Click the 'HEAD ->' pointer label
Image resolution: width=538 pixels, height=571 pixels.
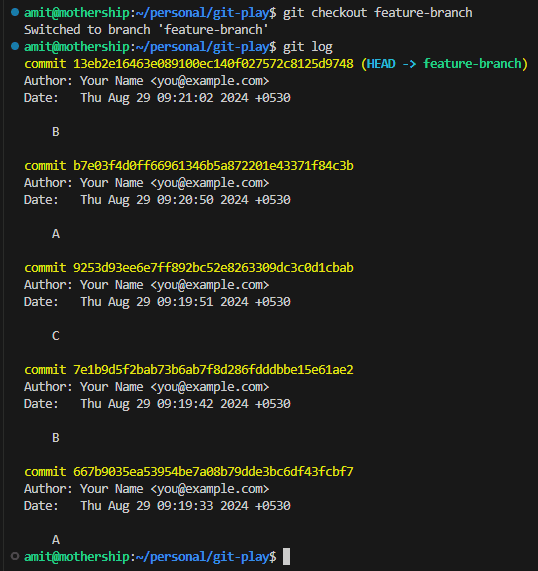[391, 64]
